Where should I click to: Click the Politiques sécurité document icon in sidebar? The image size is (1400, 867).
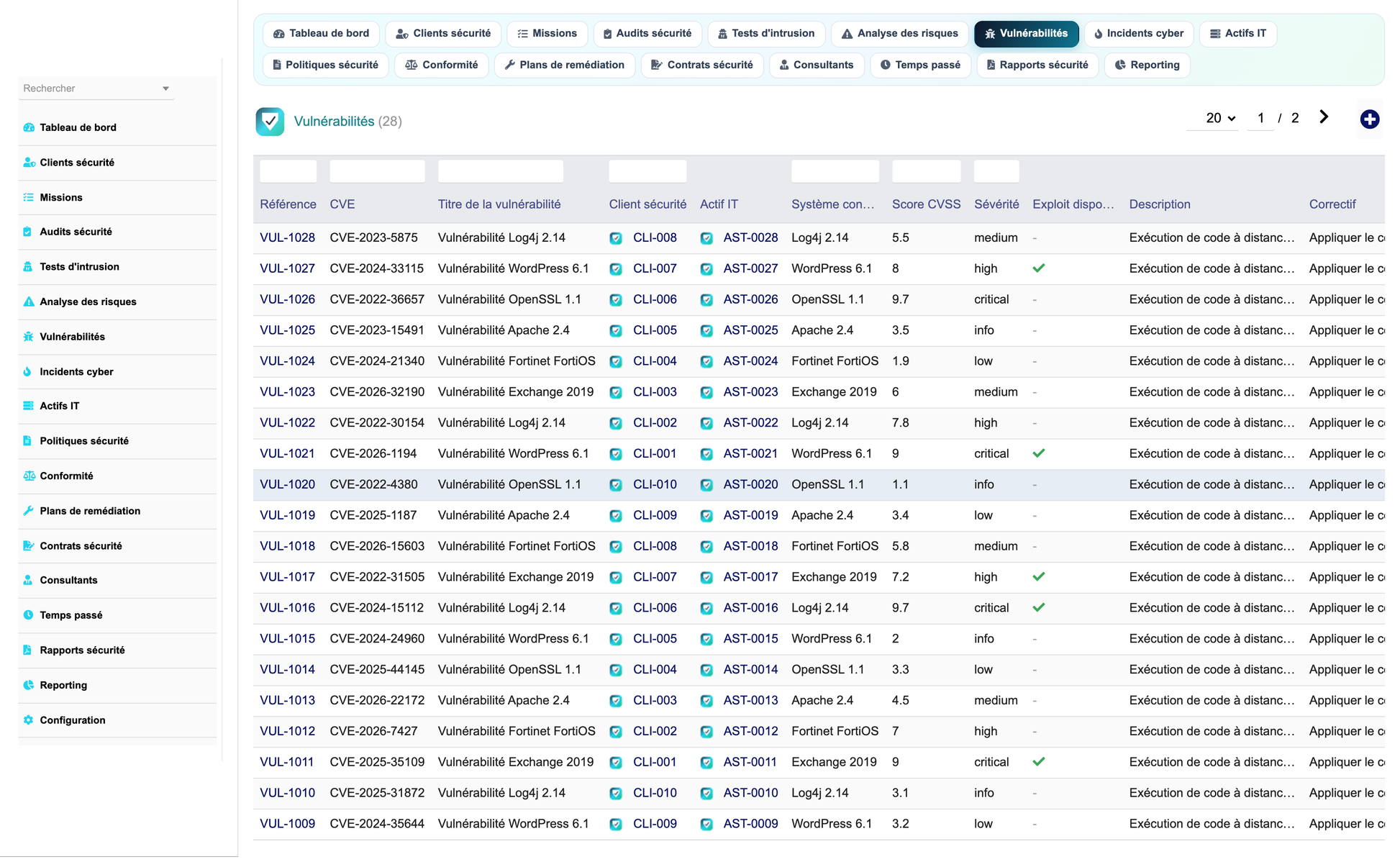point(27,441)
